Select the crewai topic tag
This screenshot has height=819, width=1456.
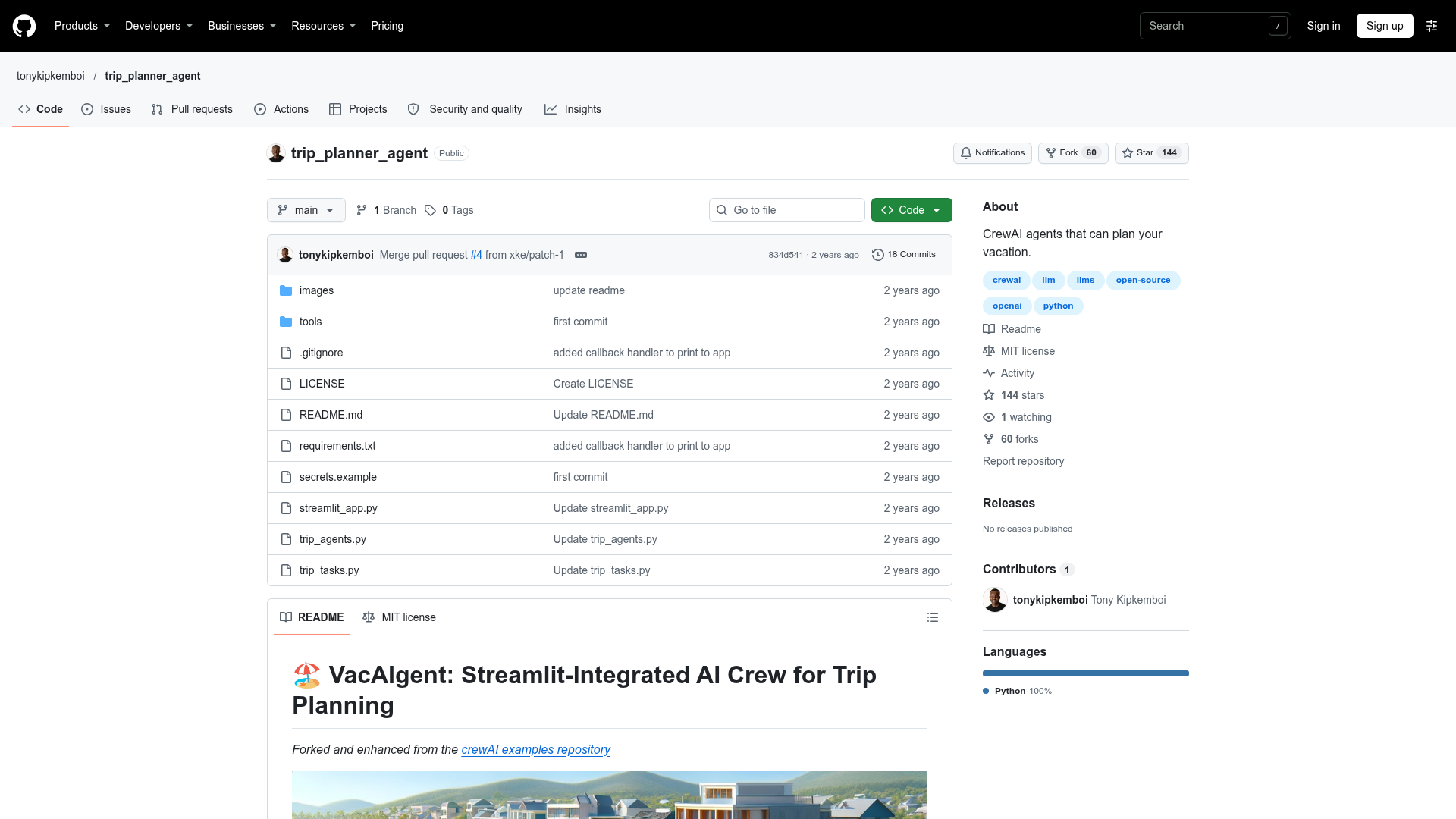tap(1006, 281)
